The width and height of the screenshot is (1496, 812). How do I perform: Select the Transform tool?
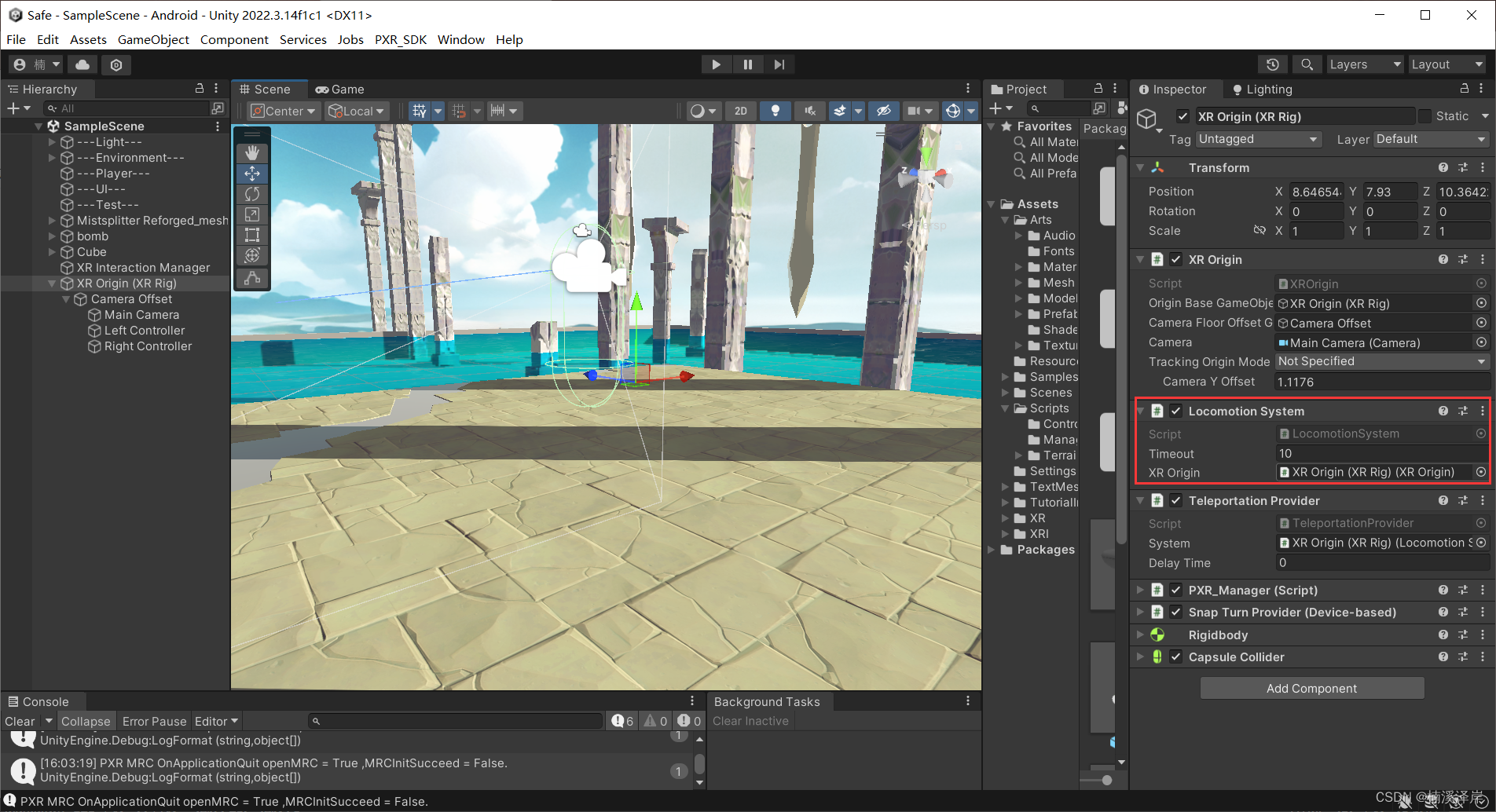(252, 254)
